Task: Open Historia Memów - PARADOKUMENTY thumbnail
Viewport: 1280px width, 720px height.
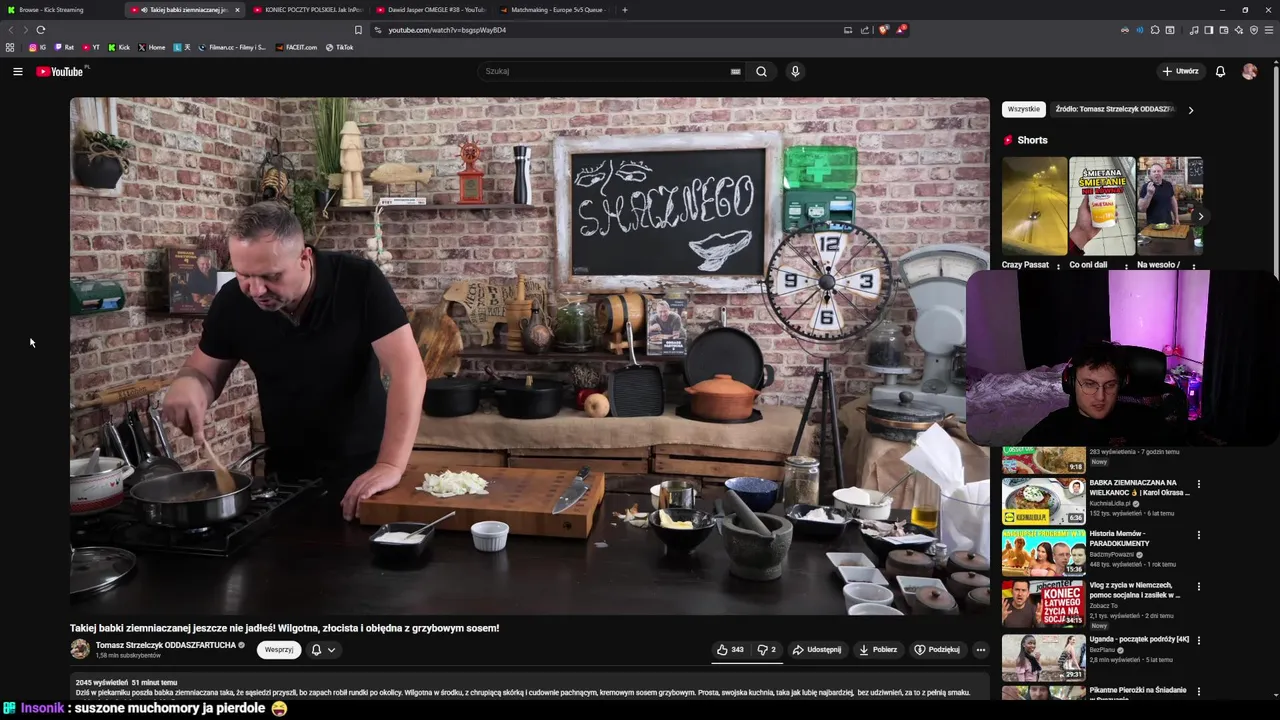Action: (1043, 552)
